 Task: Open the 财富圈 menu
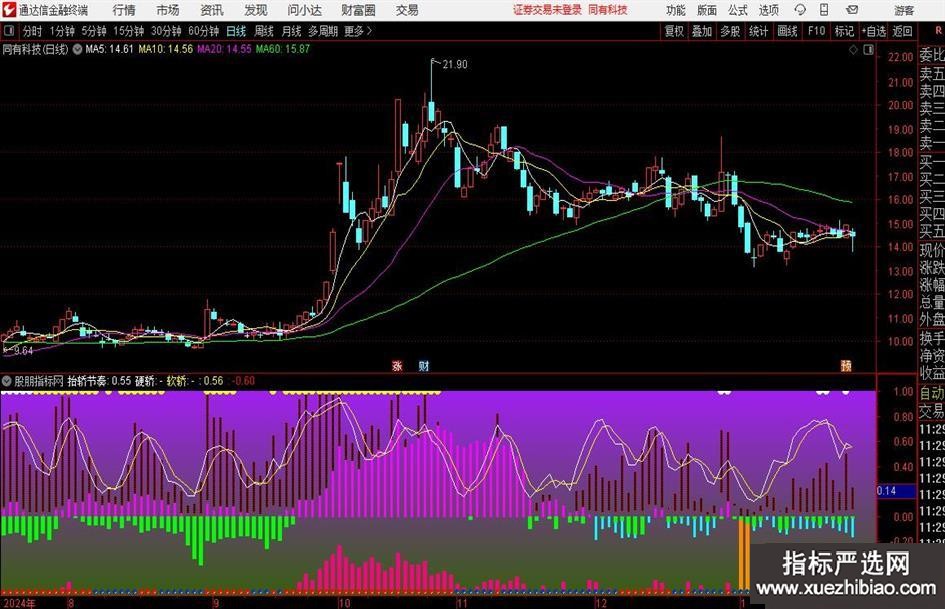point(358,10)
